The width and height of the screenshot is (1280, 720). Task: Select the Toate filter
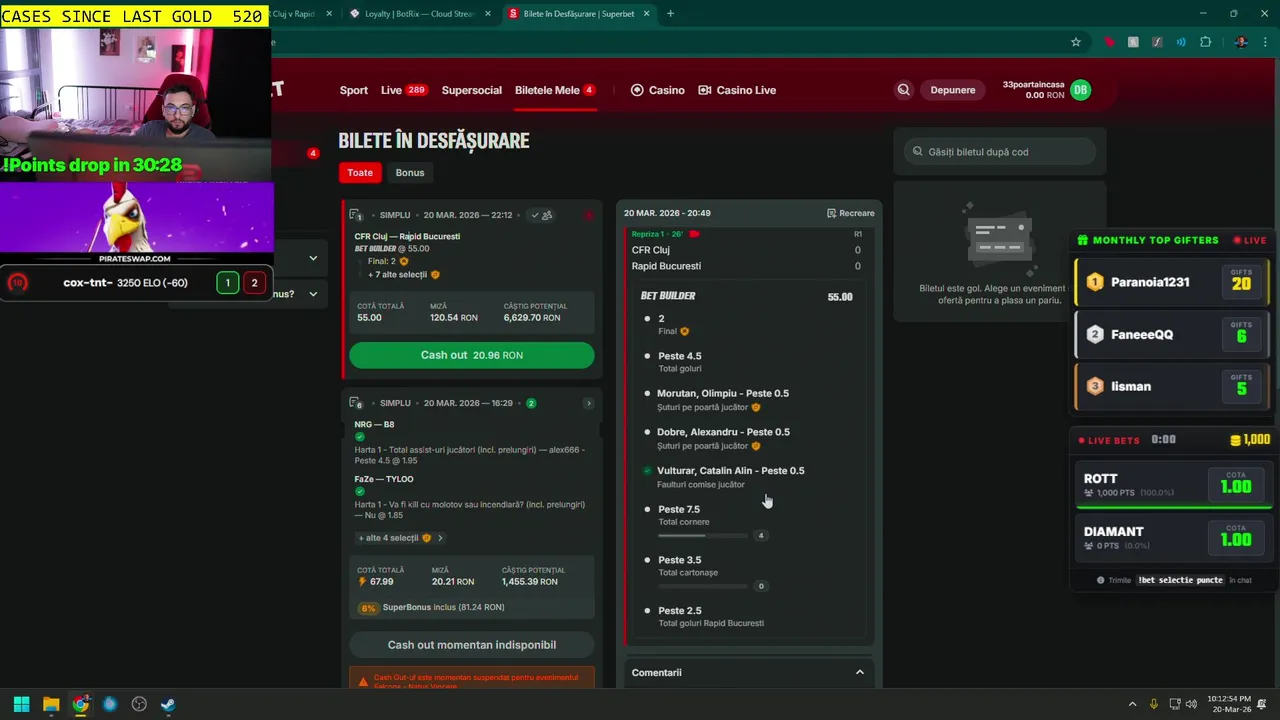[360, 173]
